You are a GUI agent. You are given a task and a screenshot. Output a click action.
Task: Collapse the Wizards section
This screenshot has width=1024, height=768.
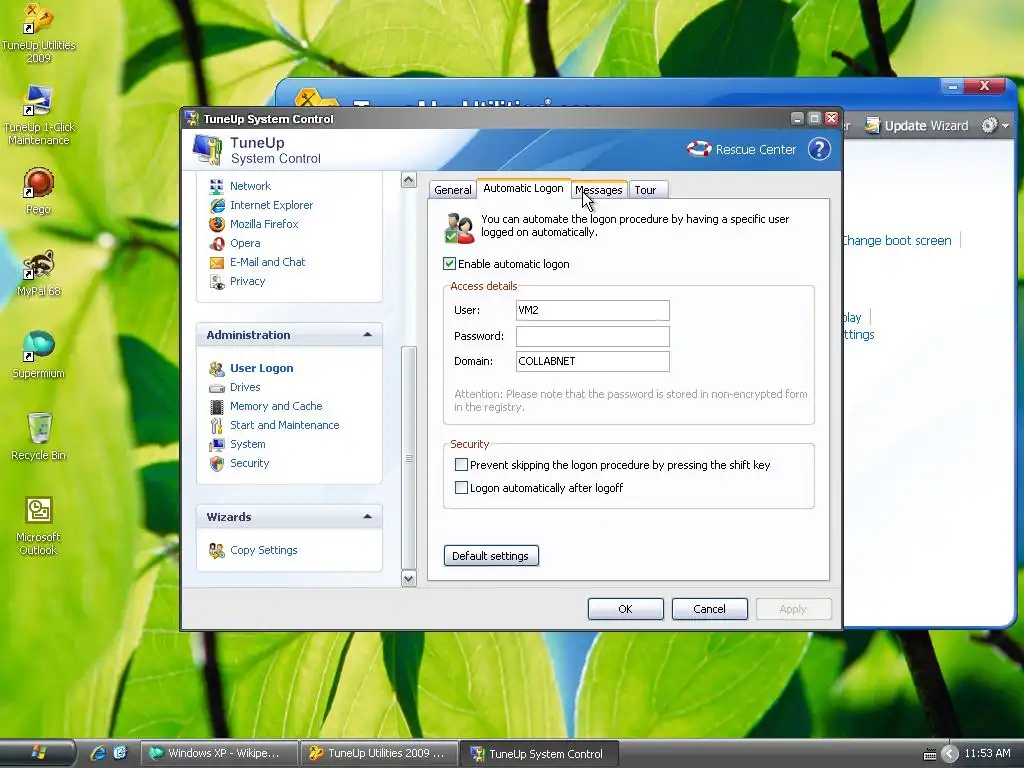pyautogui.click(x=368, y=517)
